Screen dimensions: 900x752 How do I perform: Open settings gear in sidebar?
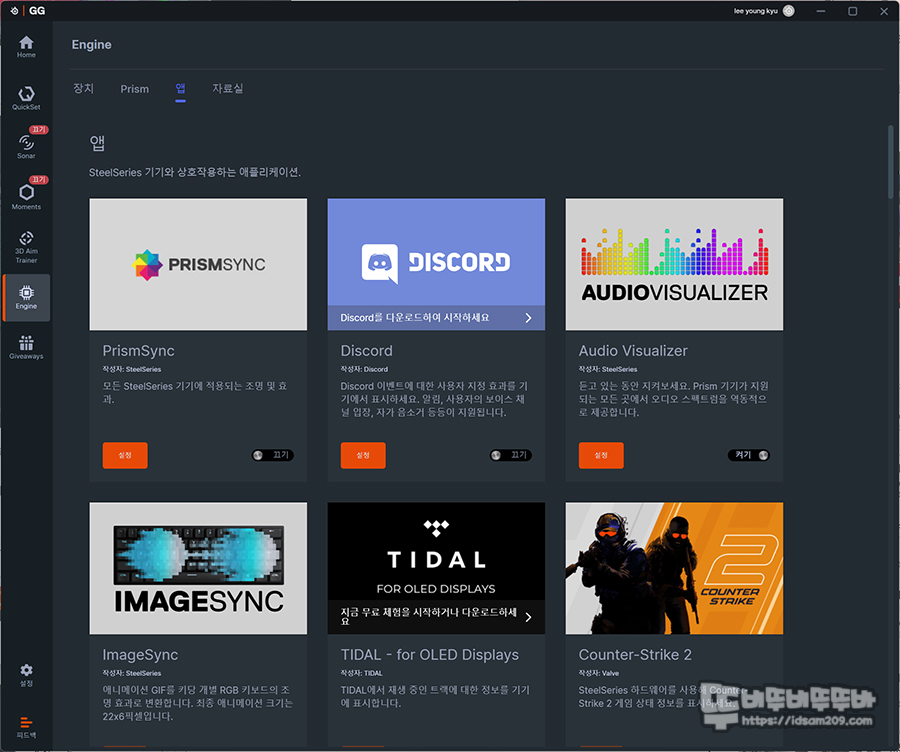26,675
